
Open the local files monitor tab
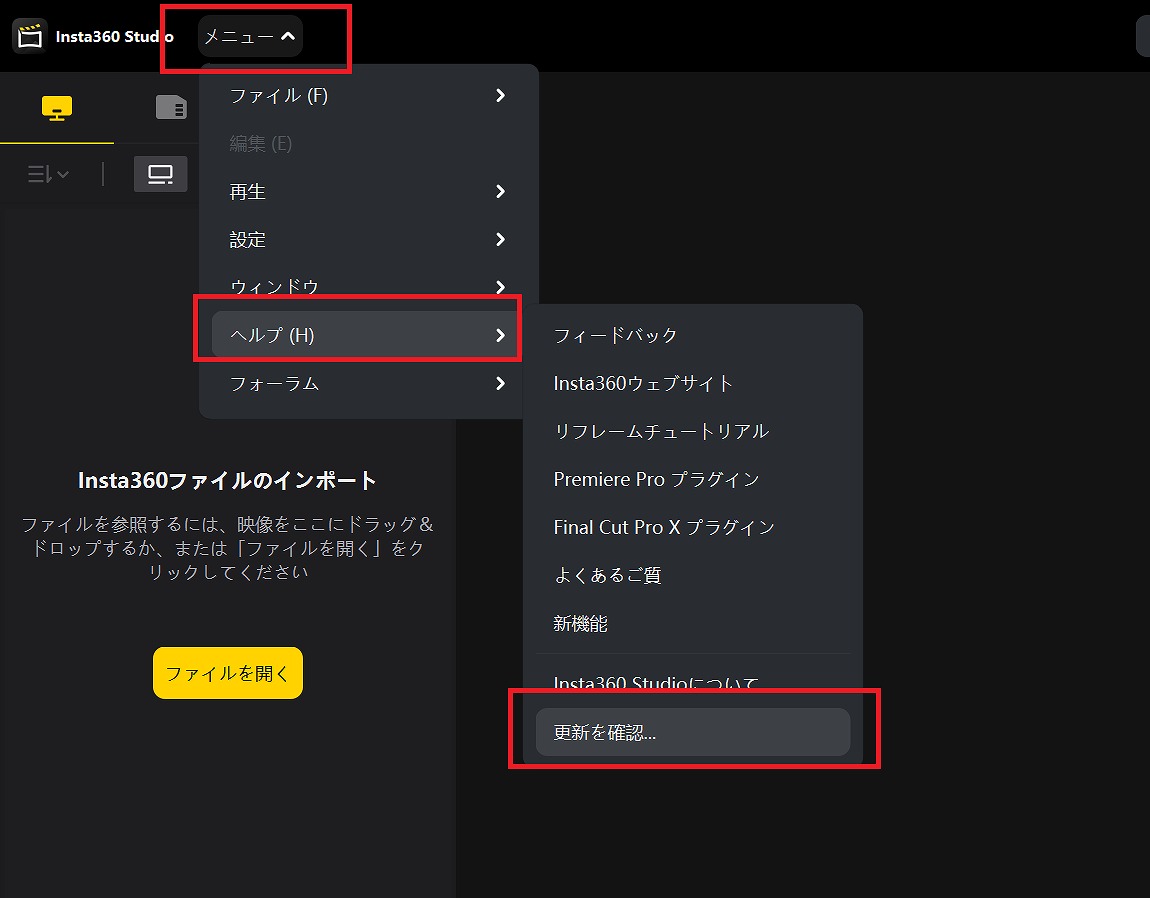coord(57,108)
